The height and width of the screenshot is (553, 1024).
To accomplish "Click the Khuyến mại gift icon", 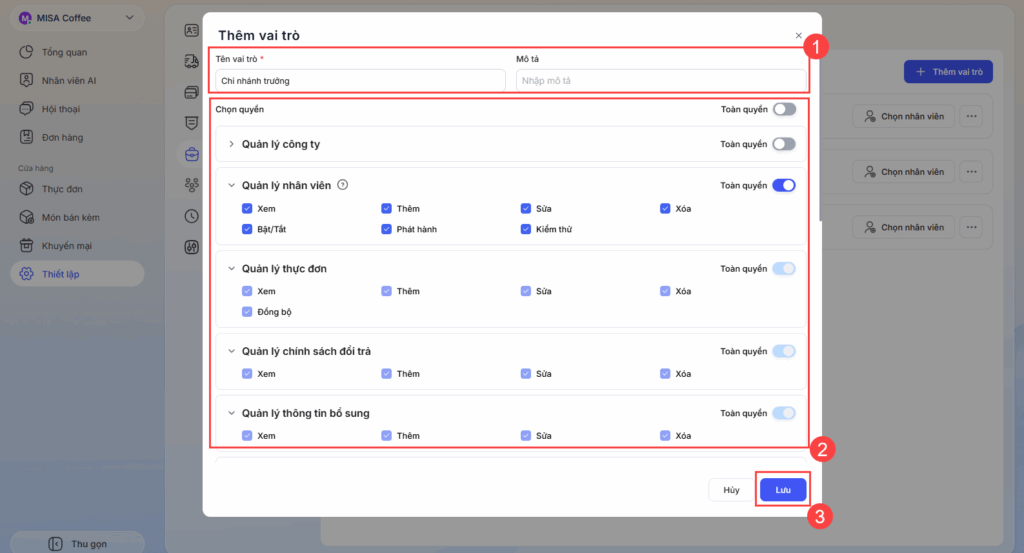I will pos(27,245).
